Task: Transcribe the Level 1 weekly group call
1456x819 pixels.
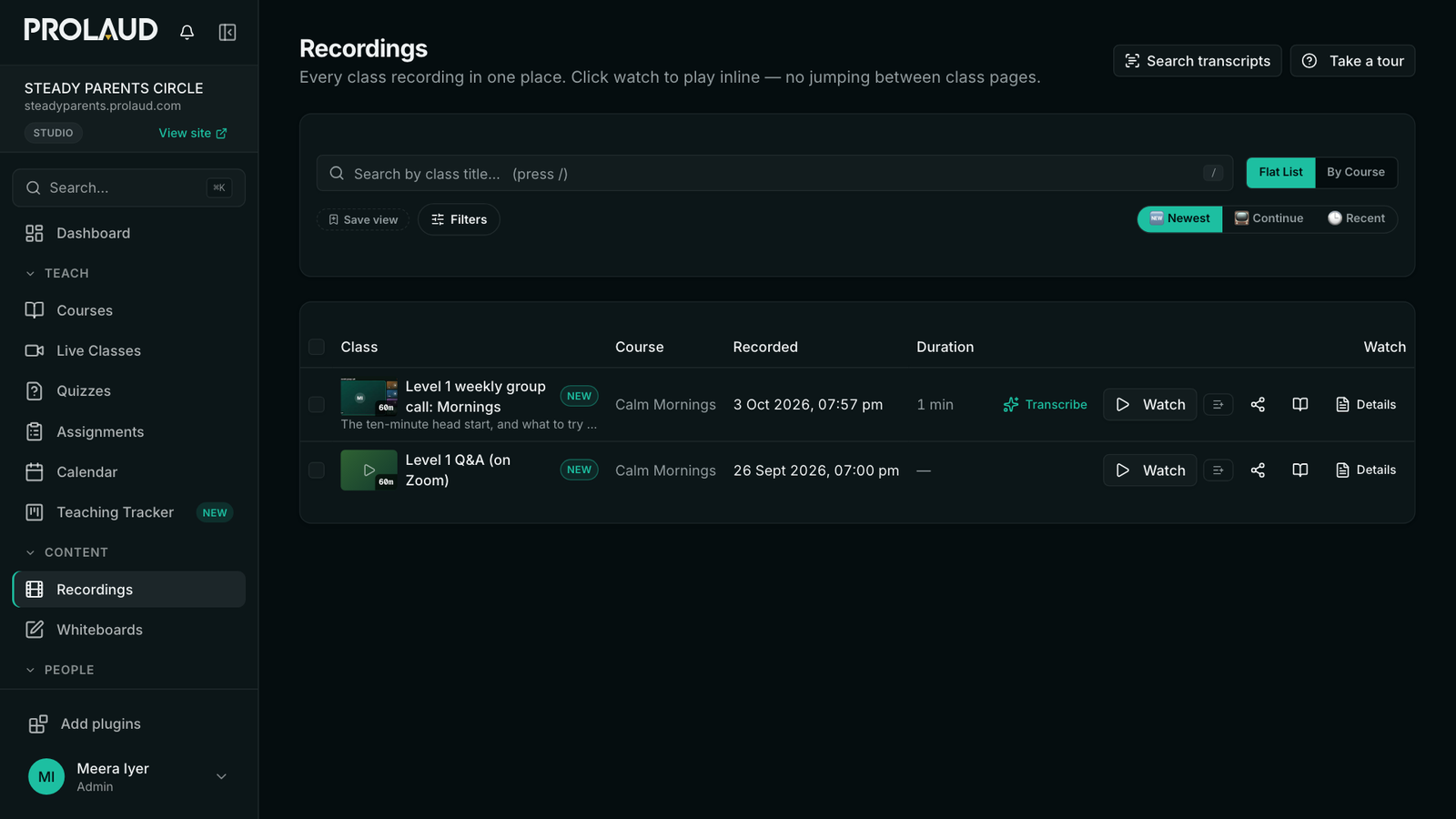Action: pos(1045,405)
